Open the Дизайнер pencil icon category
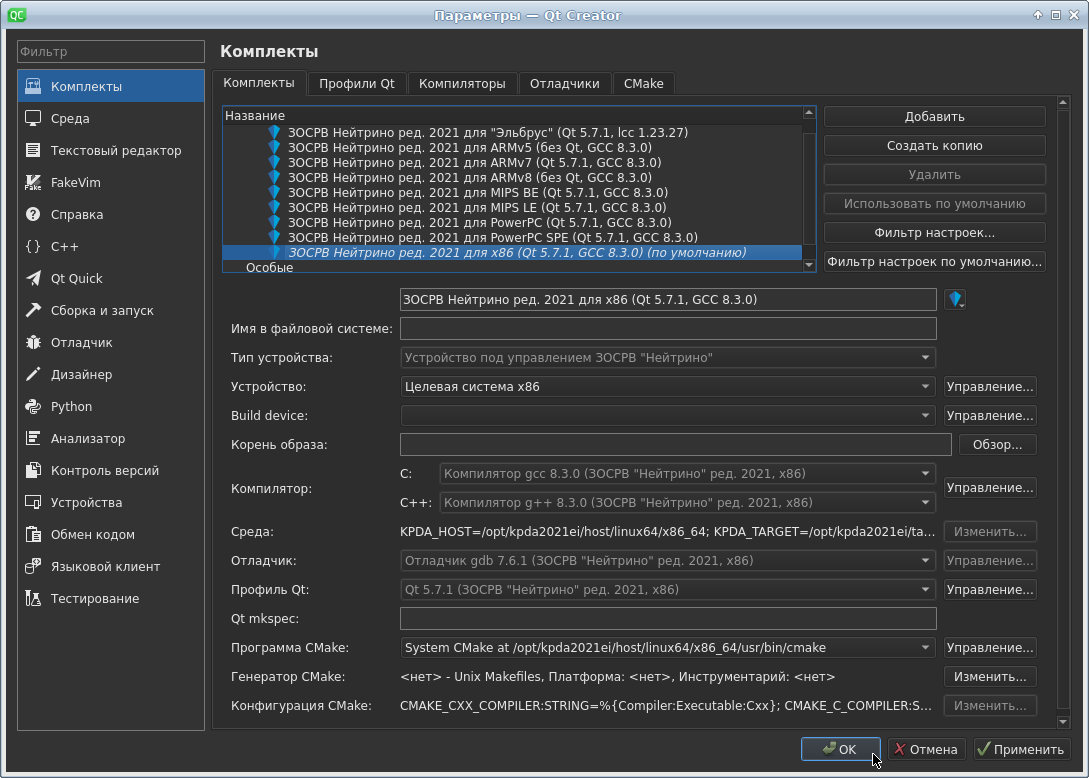1089x778 pixels. point(33,375)
